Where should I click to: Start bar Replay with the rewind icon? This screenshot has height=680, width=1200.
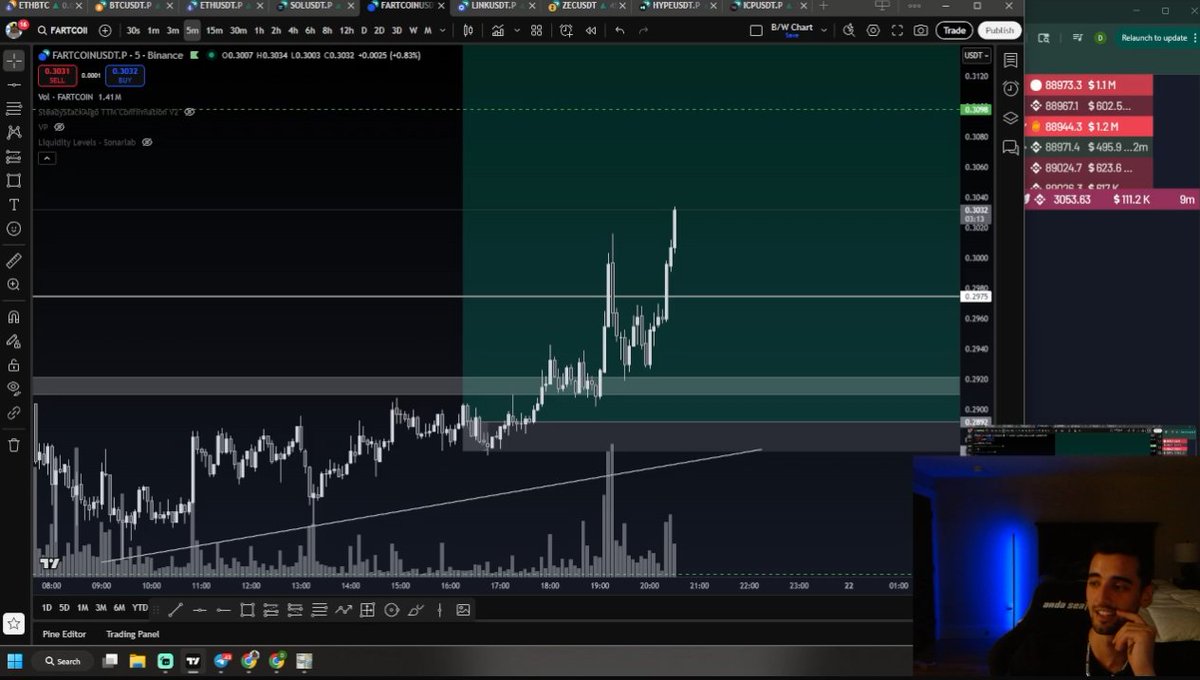591,31
